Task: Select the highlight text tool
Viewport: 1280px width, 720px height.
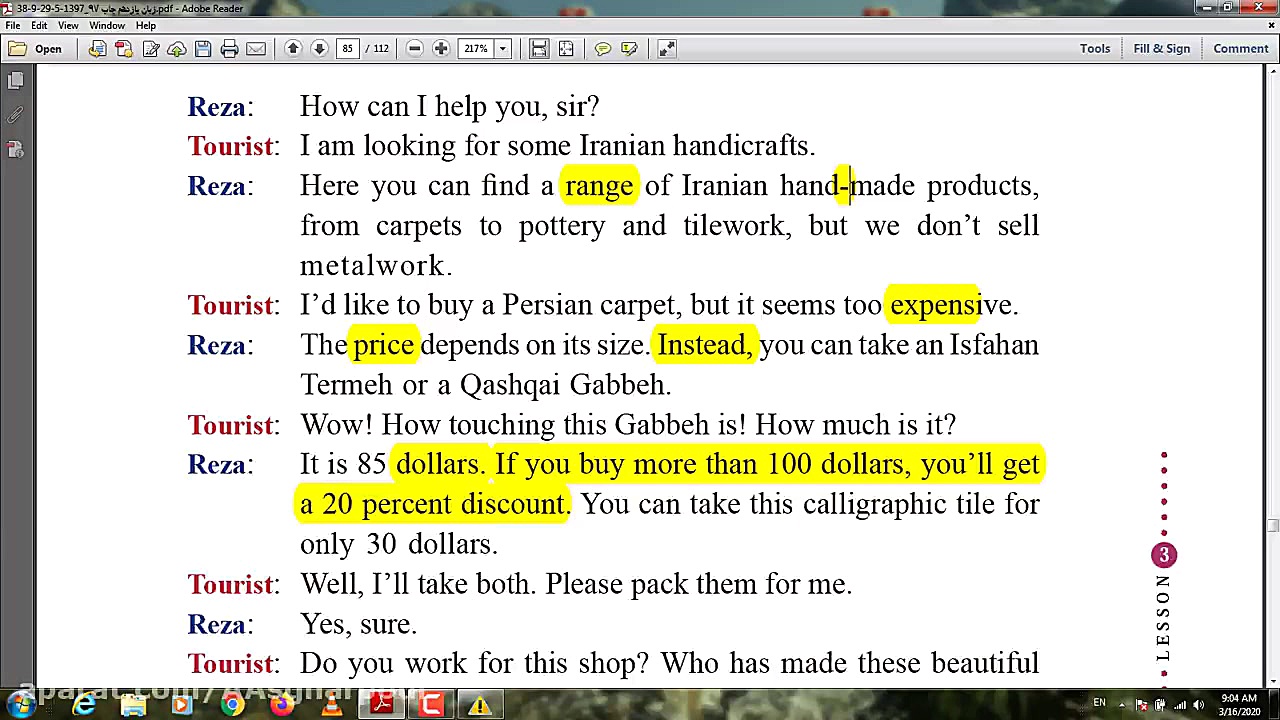Action: pos(629,48)
